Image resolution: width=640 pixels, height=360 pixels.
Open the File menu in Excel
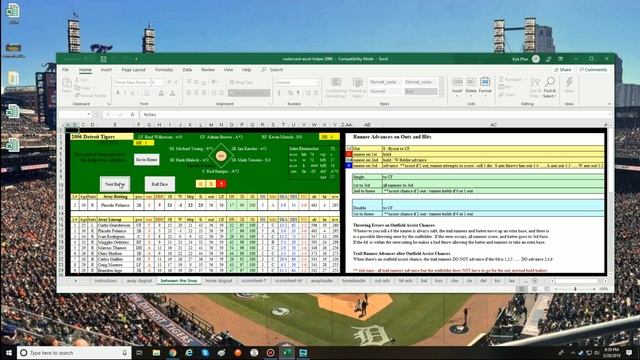pos(65,70)
